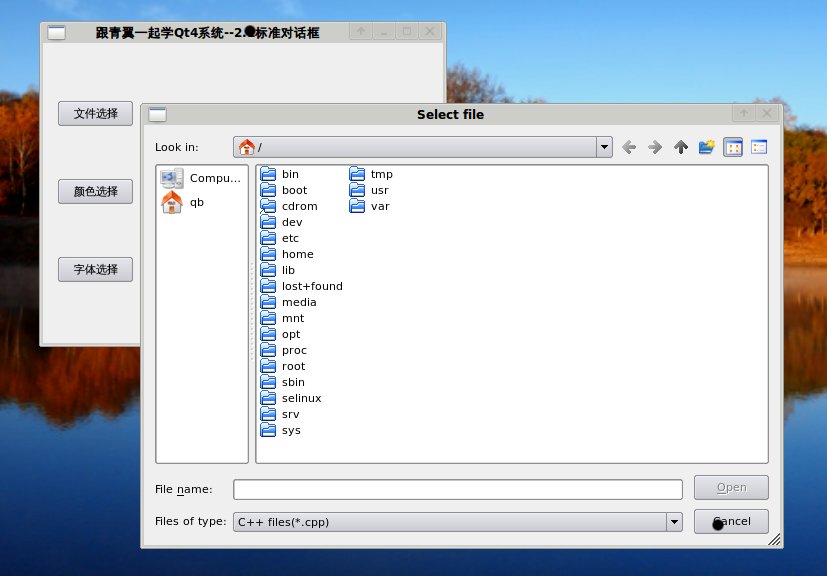Open the Look in path dropdown
This screenshot has height=576, width=827.
click(604, 147)
